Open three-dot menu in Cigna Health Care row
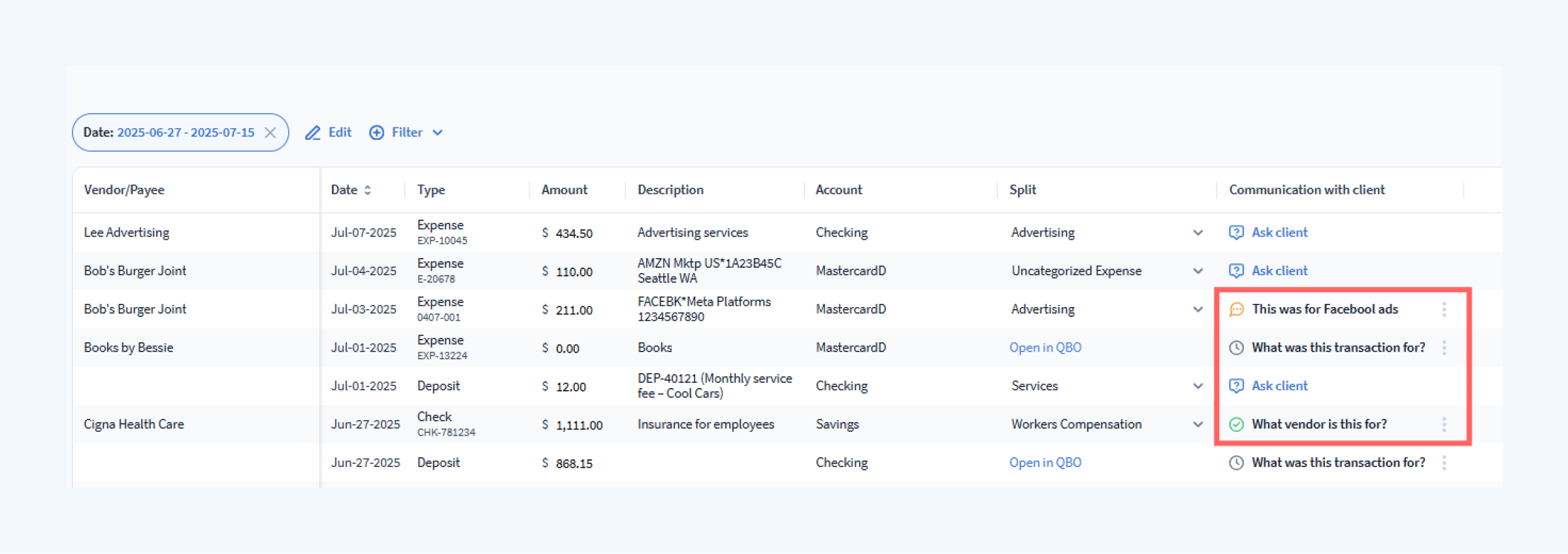Image resolution: width=1568 pixels, height=554 pixels. 1444,425
